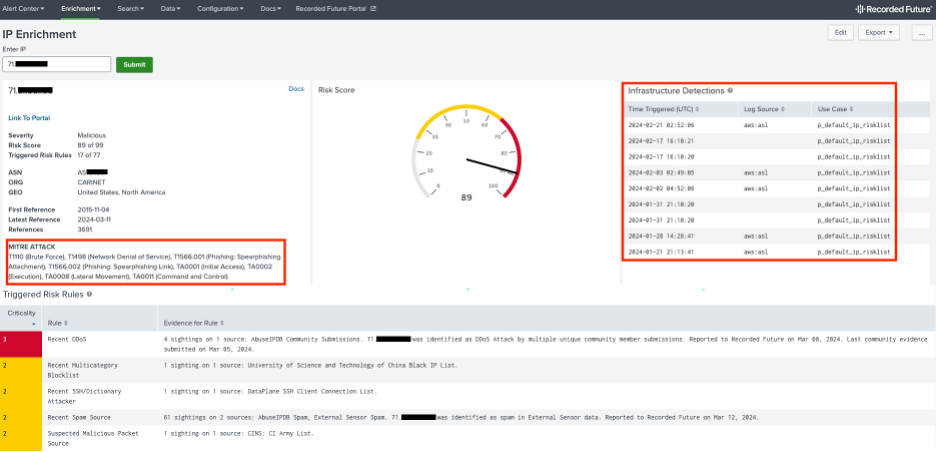Sort by Evidence for Rule column
This screenshot has height=452, width=936.
click(x=193, y=323)
